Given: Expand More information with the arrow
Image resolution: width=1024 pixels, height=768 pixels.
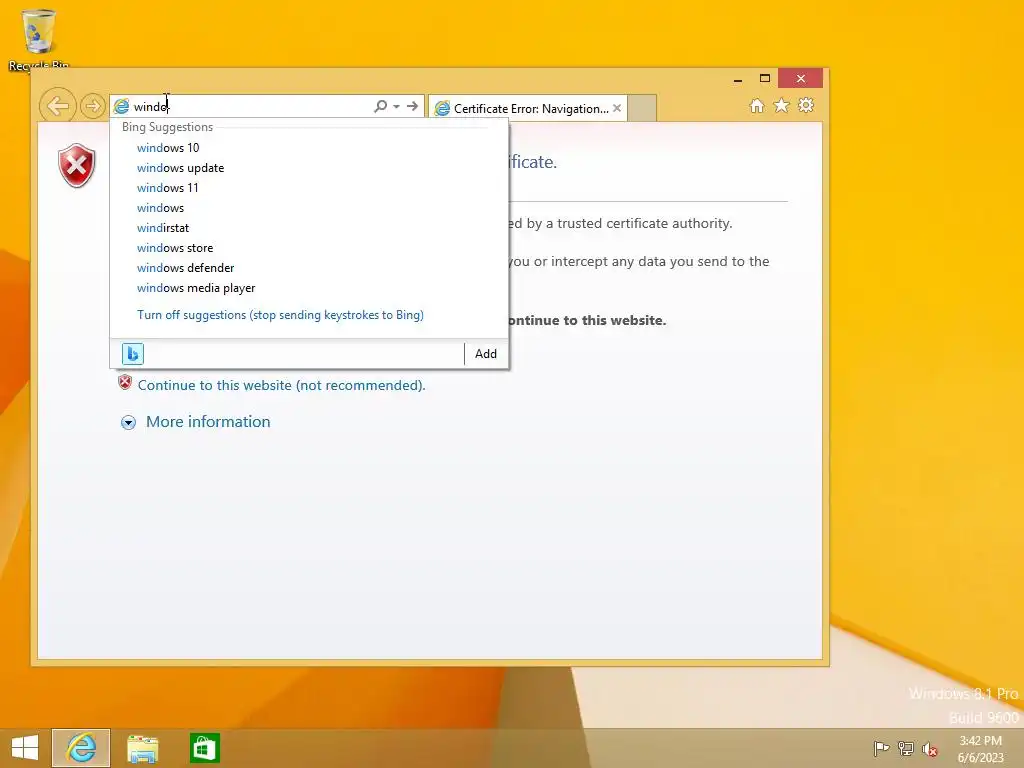Looking at the screenshot, I should click(129, 423).
